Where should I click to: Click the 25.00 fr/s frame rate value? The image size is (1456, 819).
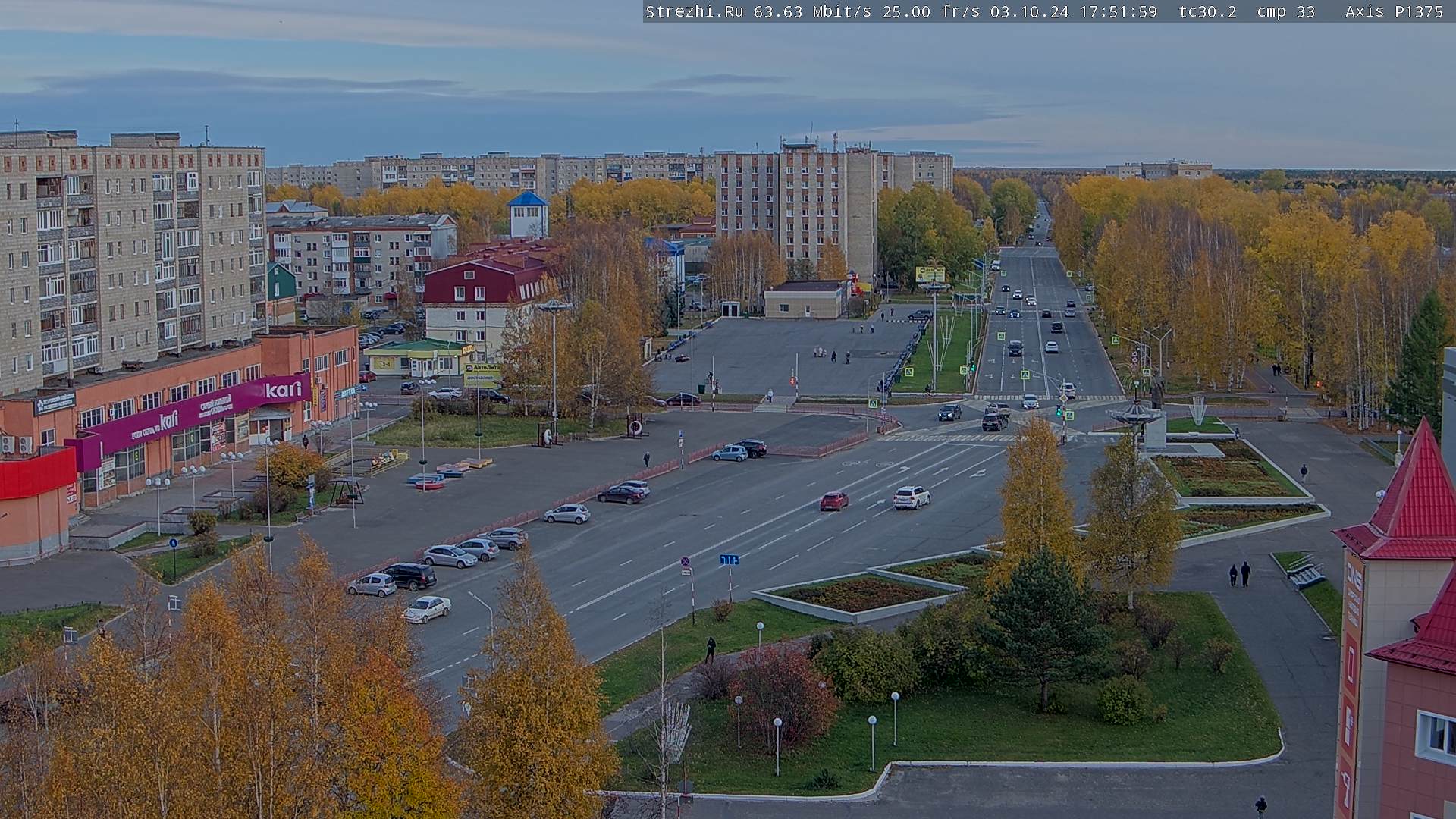coord(931,11)
